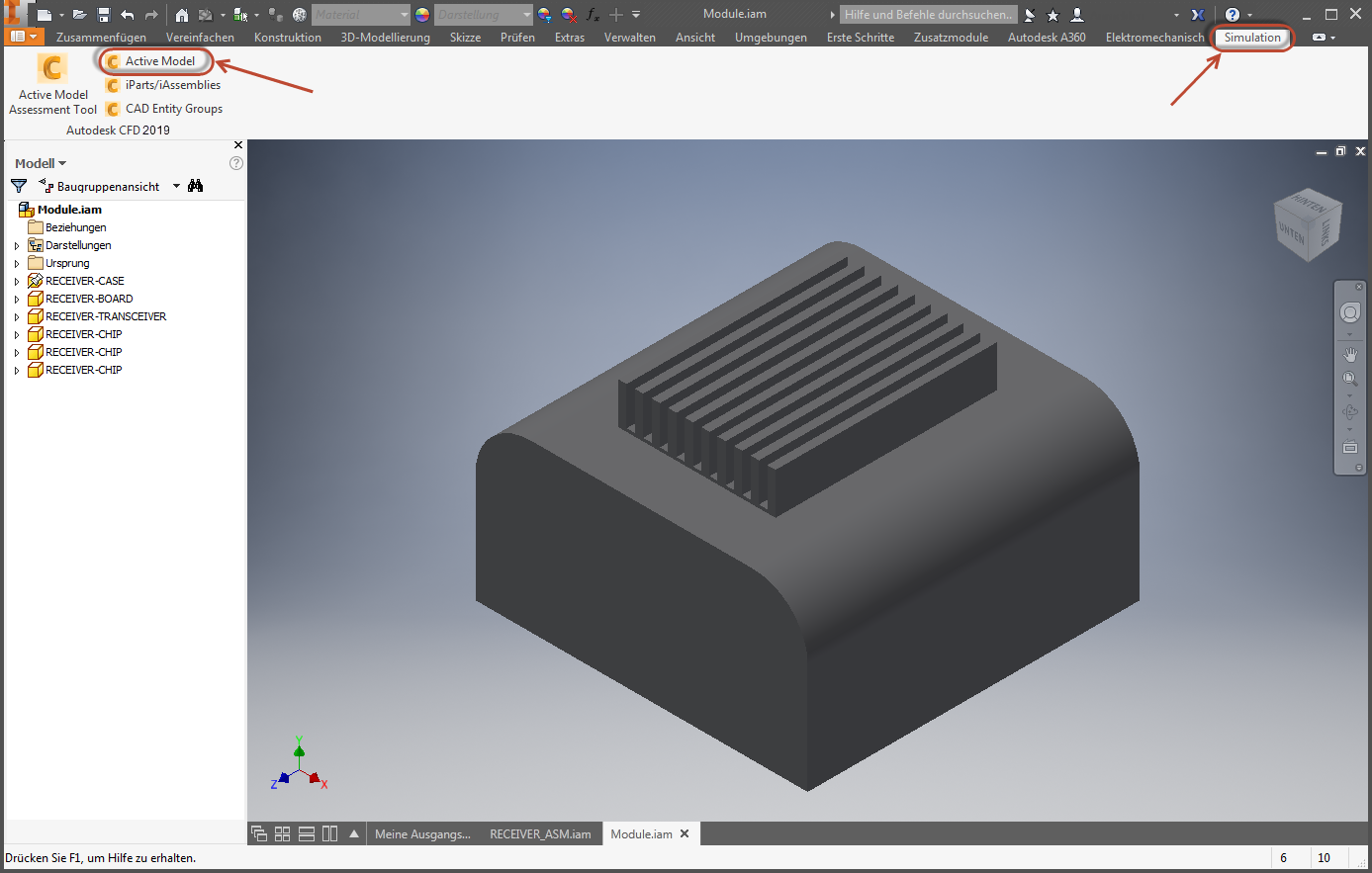Expand the RECEIVER-CASE node

[x=17, y=281]
